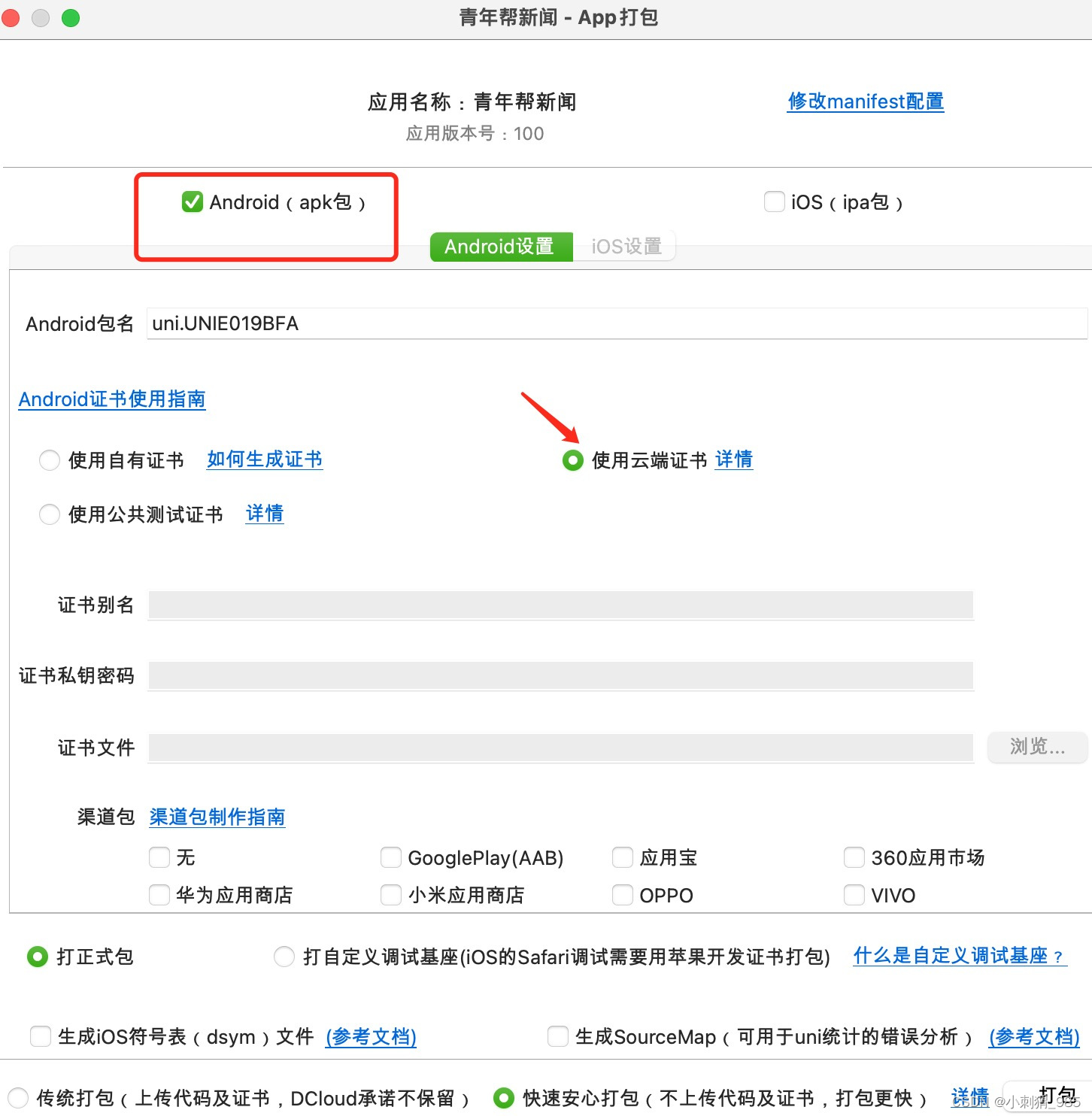The image size is (1092, 1116).
Task: Enable the 生成SourceMap checkbox
Action: pos(558,1036)
